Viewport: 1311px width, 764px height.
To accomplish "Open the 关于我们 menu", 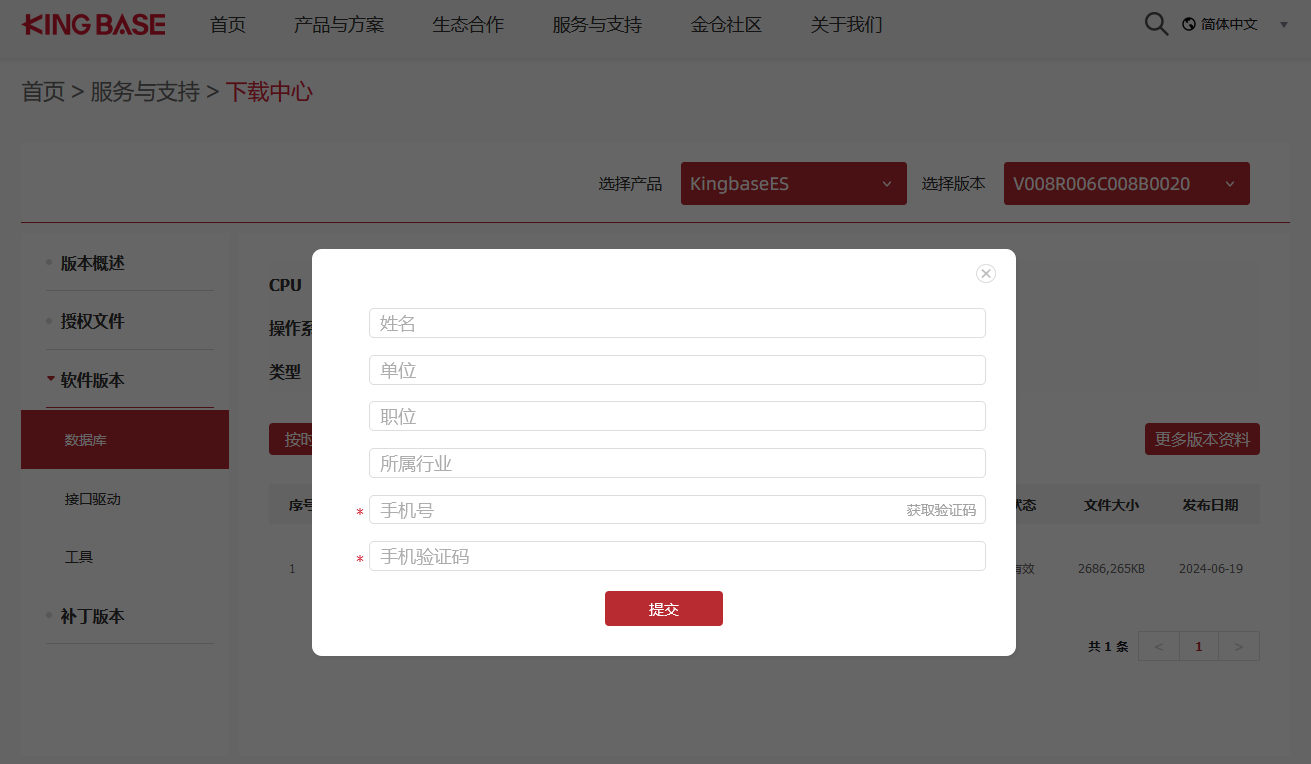I will click(846, 25).
